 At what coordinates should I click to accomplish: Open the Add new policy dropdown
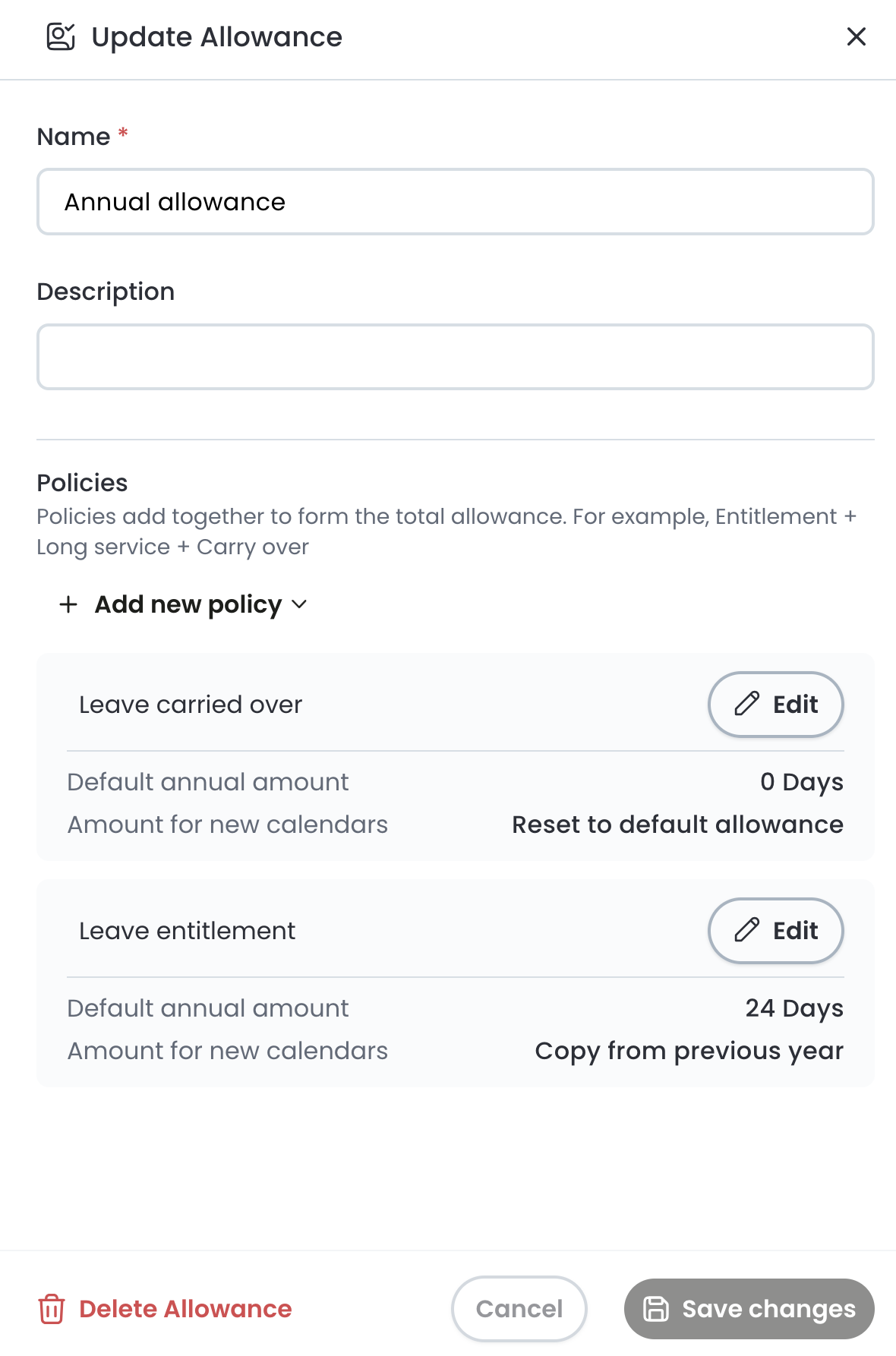click(182, 604)
